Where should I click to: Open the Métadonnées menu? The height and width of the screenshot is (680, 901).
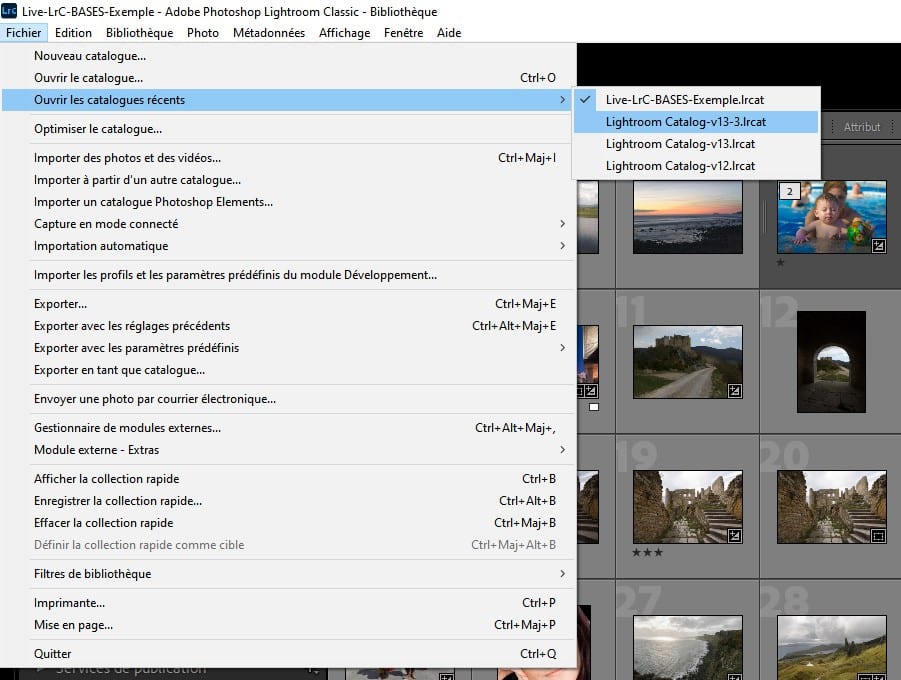(269, 33)
